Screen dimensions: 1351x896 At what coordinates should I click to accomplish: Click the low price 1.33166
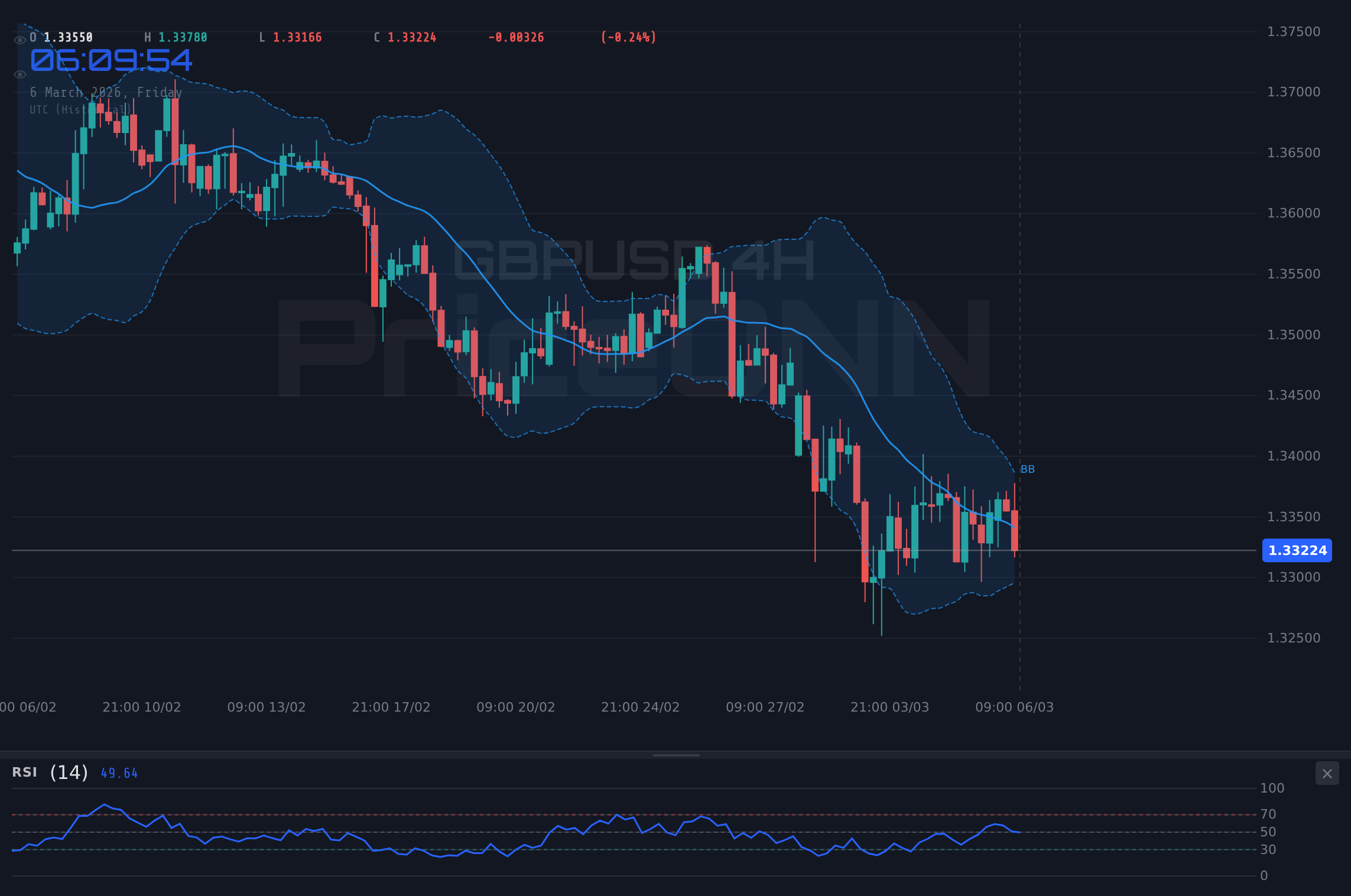(x=297, y=38)
